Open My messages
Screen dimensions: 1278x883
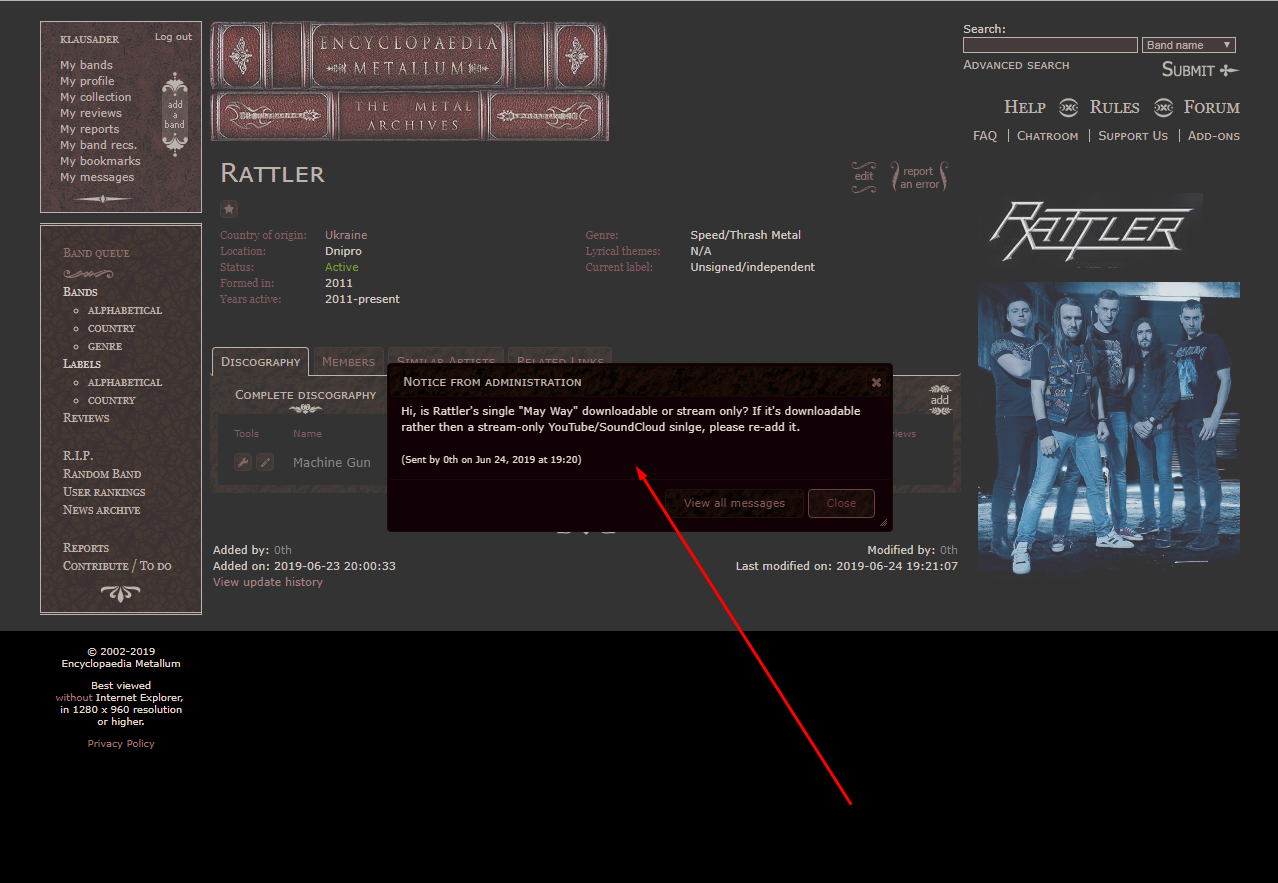coord(97,177)
